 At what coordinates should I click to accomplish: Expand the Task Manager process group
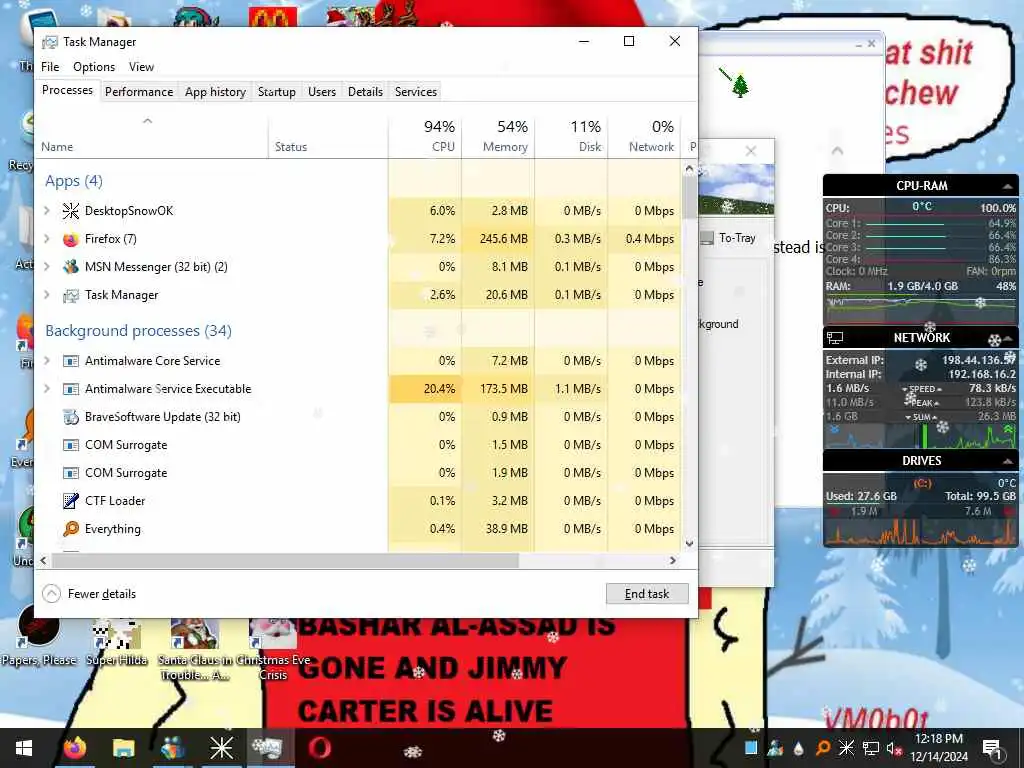point(47,295)
